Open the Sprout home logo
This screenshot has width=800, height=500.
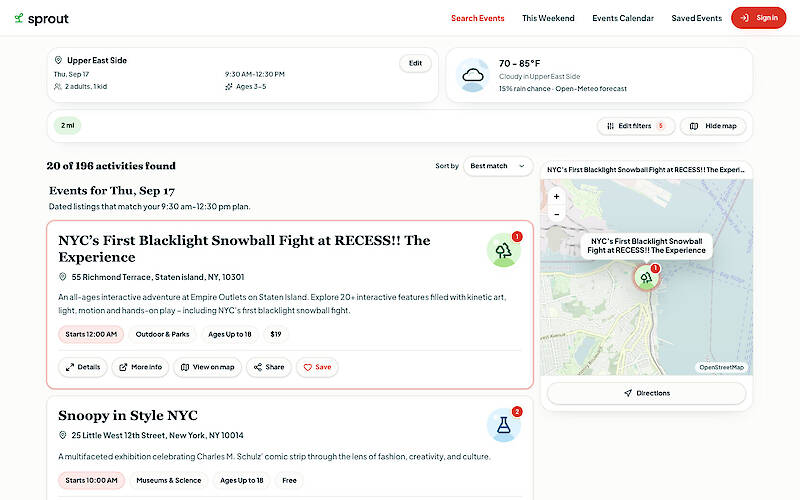(x=41, y=18)
